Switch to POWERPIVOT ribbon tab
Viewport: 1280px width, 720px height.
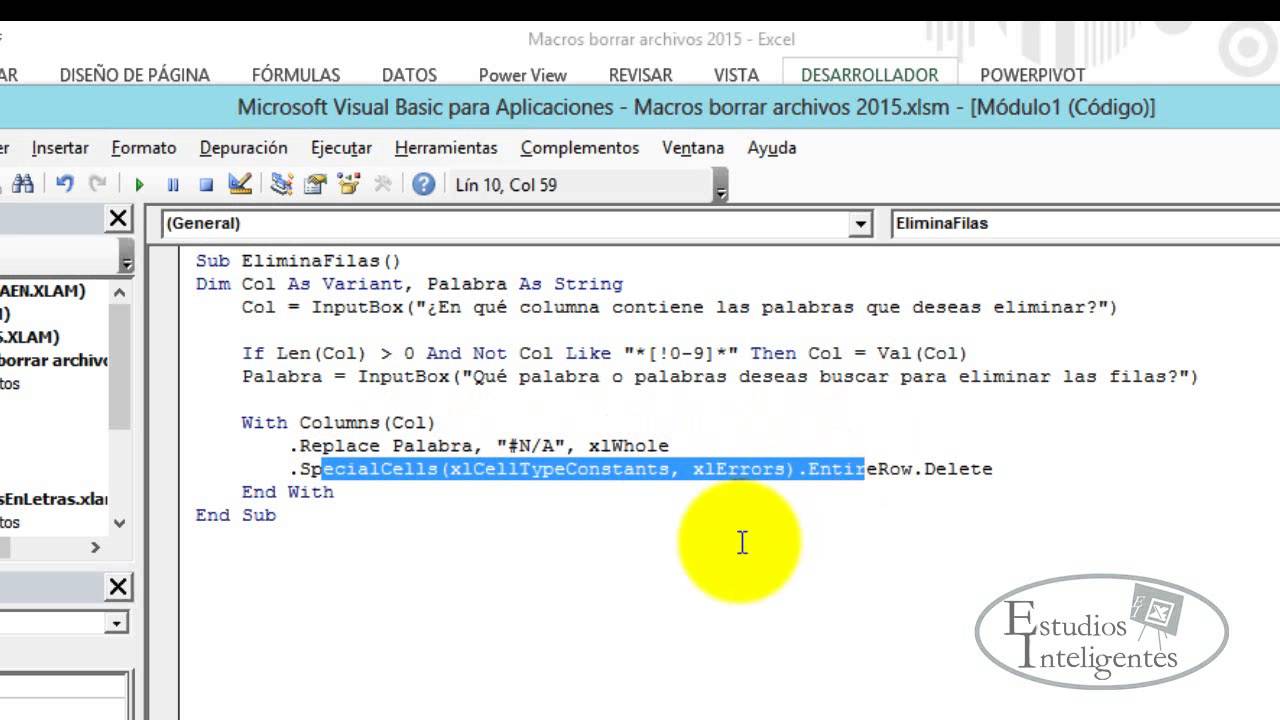1033,75
